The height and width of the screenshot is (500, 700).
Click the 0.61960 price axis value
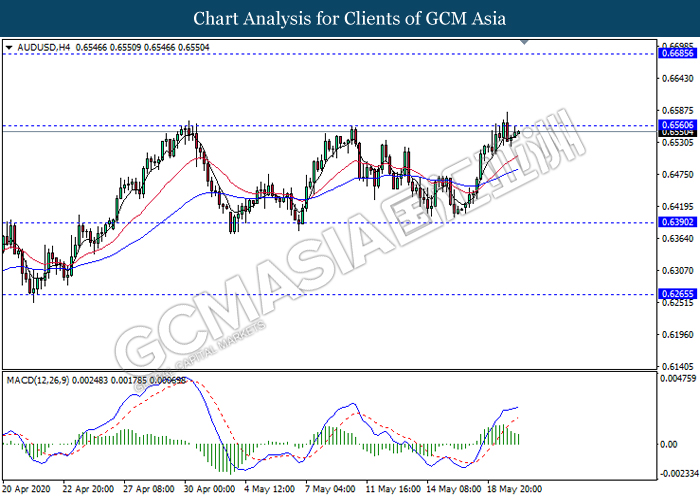tap(677, 334)
